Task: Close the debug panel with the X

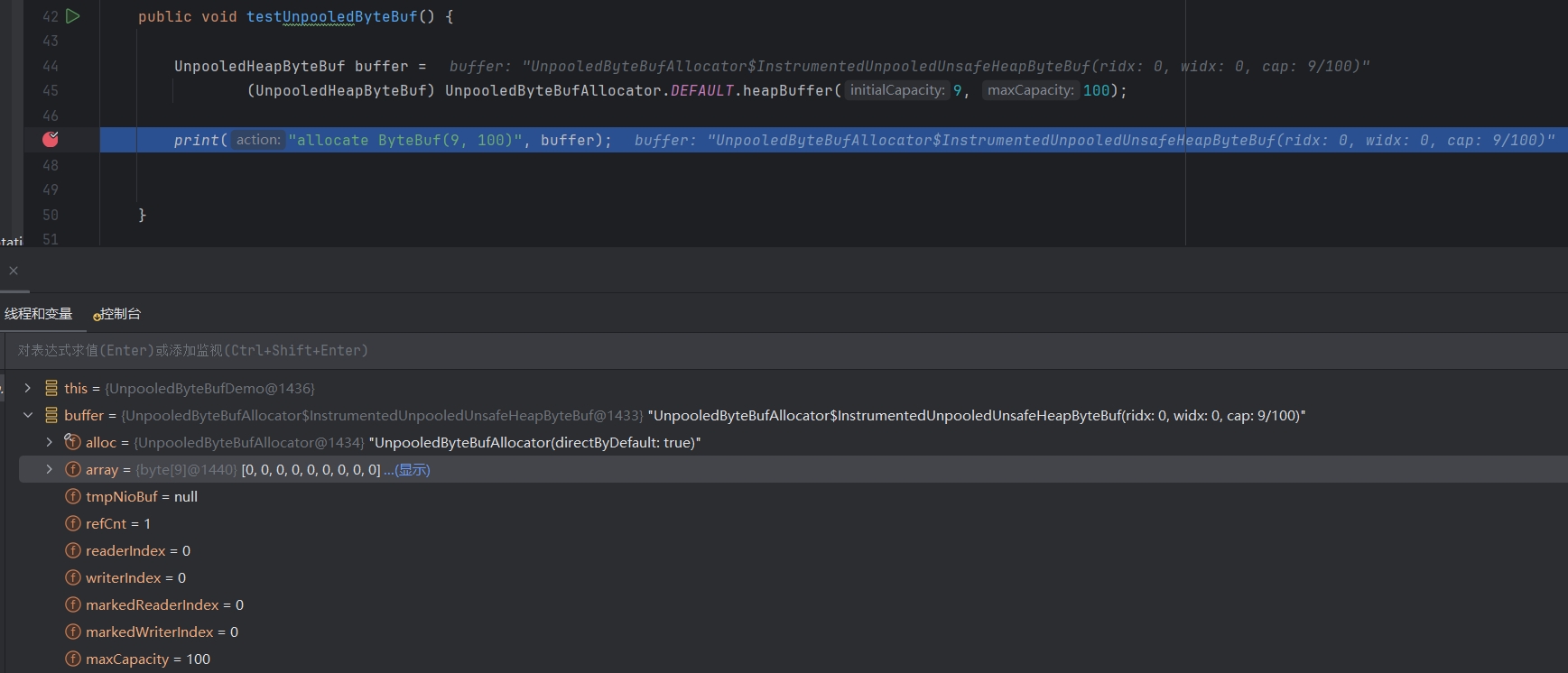Action: (14, 271)
